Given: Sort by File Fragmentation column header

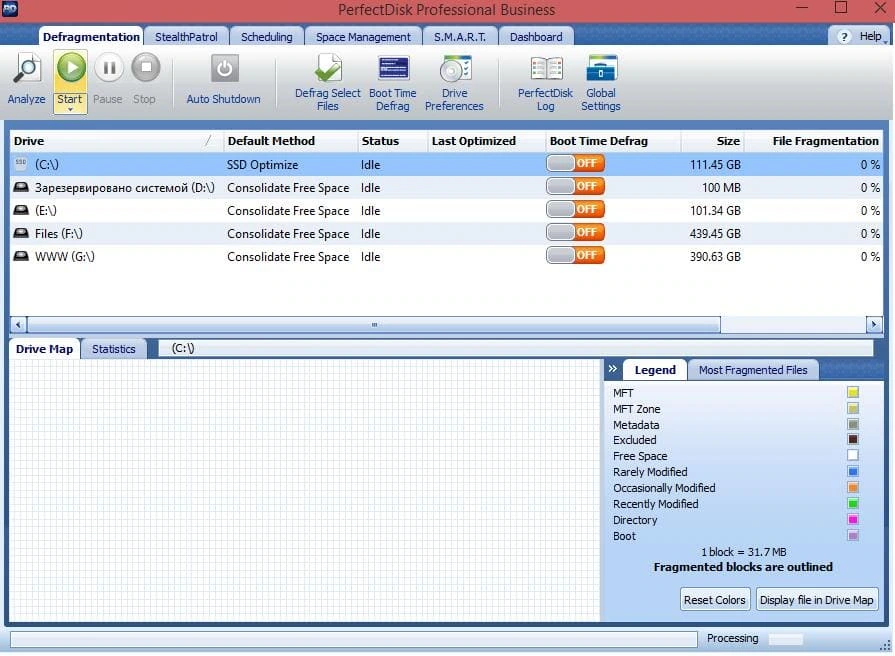Looking at the screenshot, I should coord(813,141).
